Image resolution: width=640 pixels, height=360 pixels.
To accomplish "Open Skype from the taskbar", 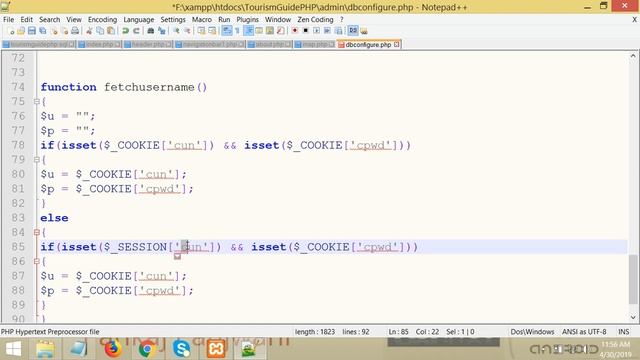I will 181,349.
